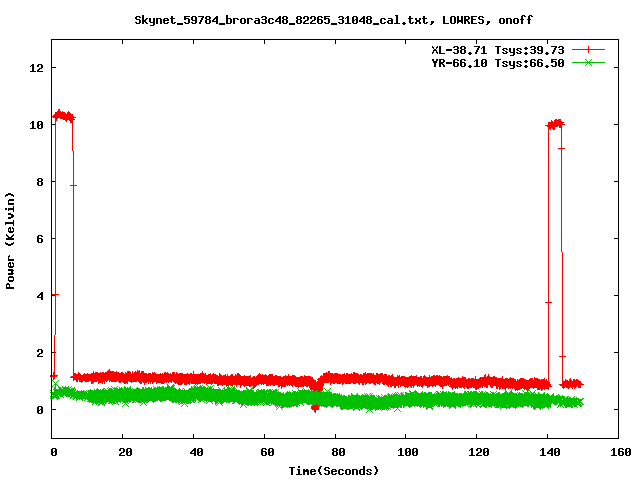The image size is (640, 480).
Task: Click the first red calibration pulse plateau near 10 K
Action: 64,116
